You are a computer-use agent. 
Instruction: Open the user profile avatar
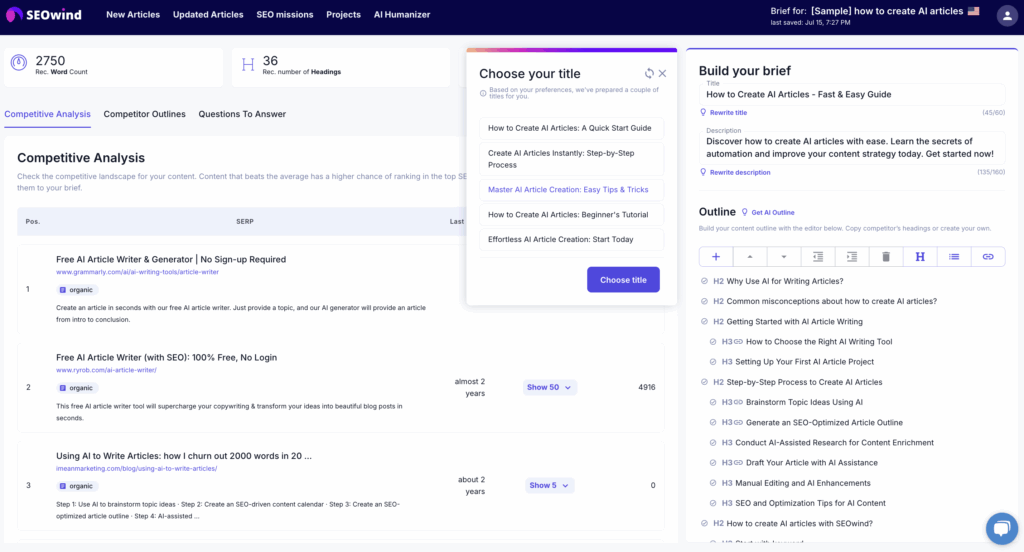click(x=1007, y=16)
